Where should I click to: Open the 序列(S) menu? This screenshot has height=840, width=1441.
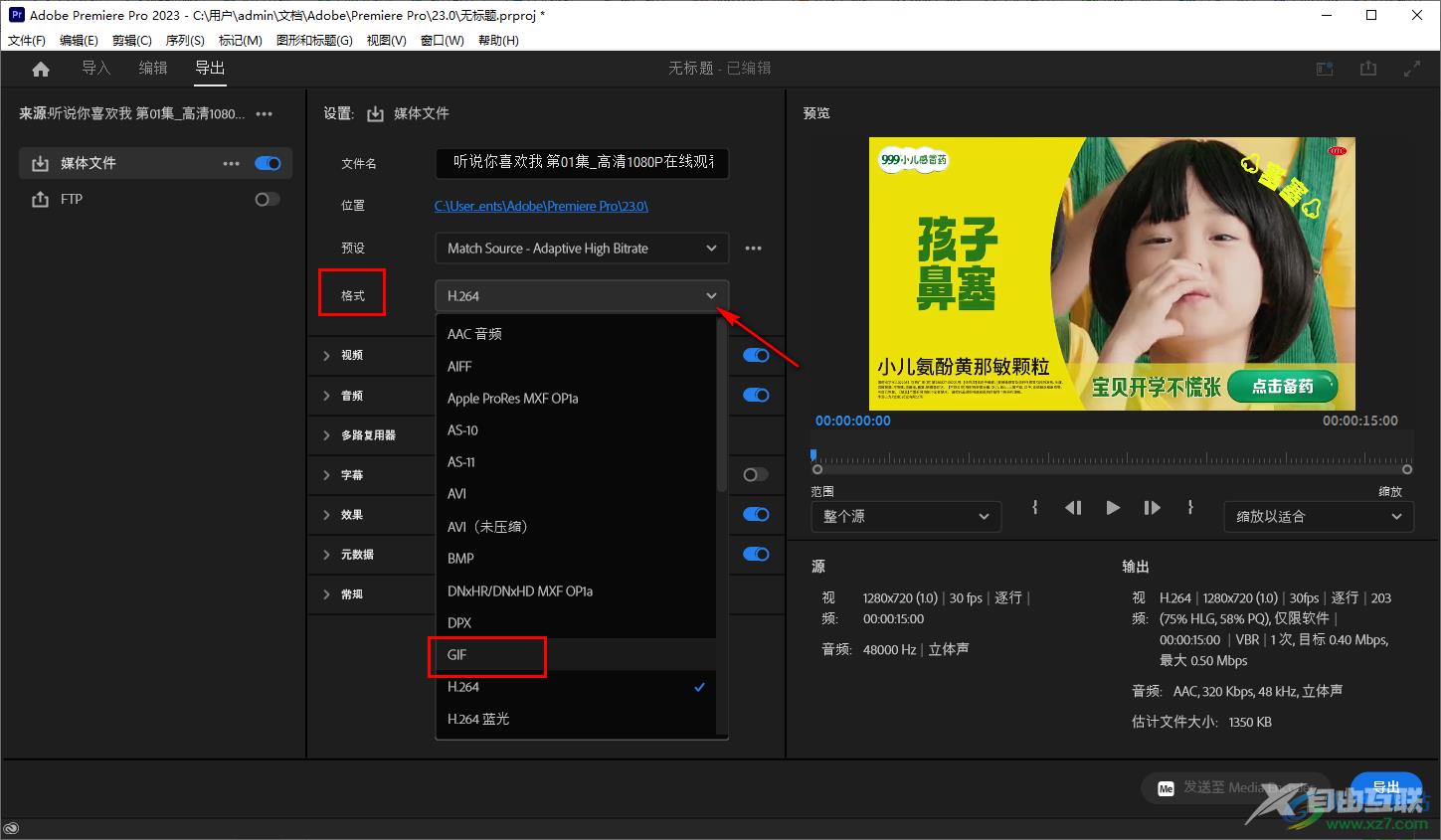pyautogui.click(x=185, y=41)
